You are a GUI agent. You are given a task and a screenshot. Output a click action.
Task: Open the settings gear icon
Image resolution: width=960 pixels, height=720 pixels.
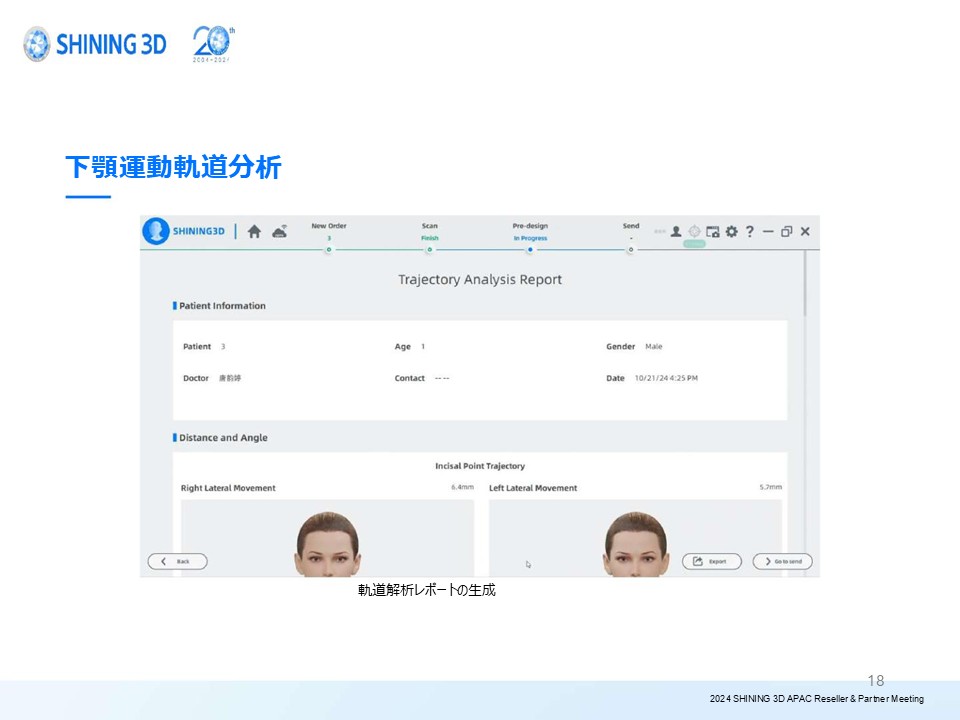pos(731,231)
